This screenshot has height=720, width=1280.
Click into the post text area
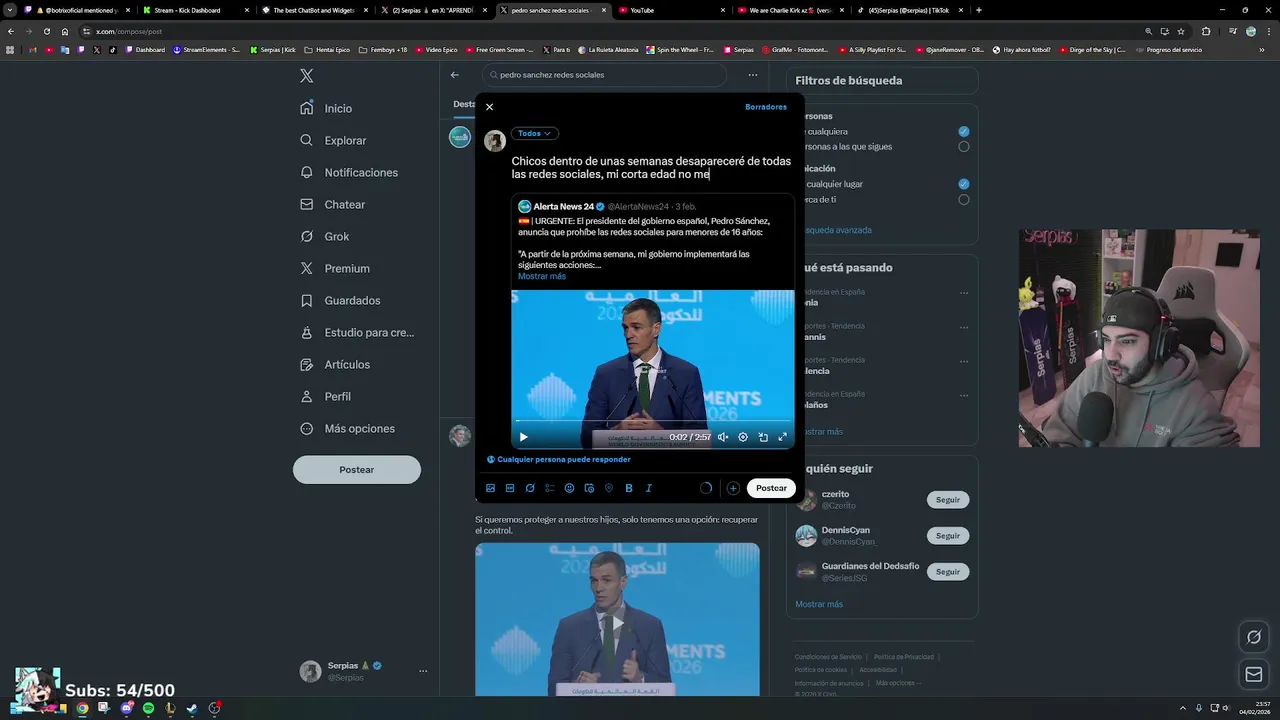click(x=651, y=167)
